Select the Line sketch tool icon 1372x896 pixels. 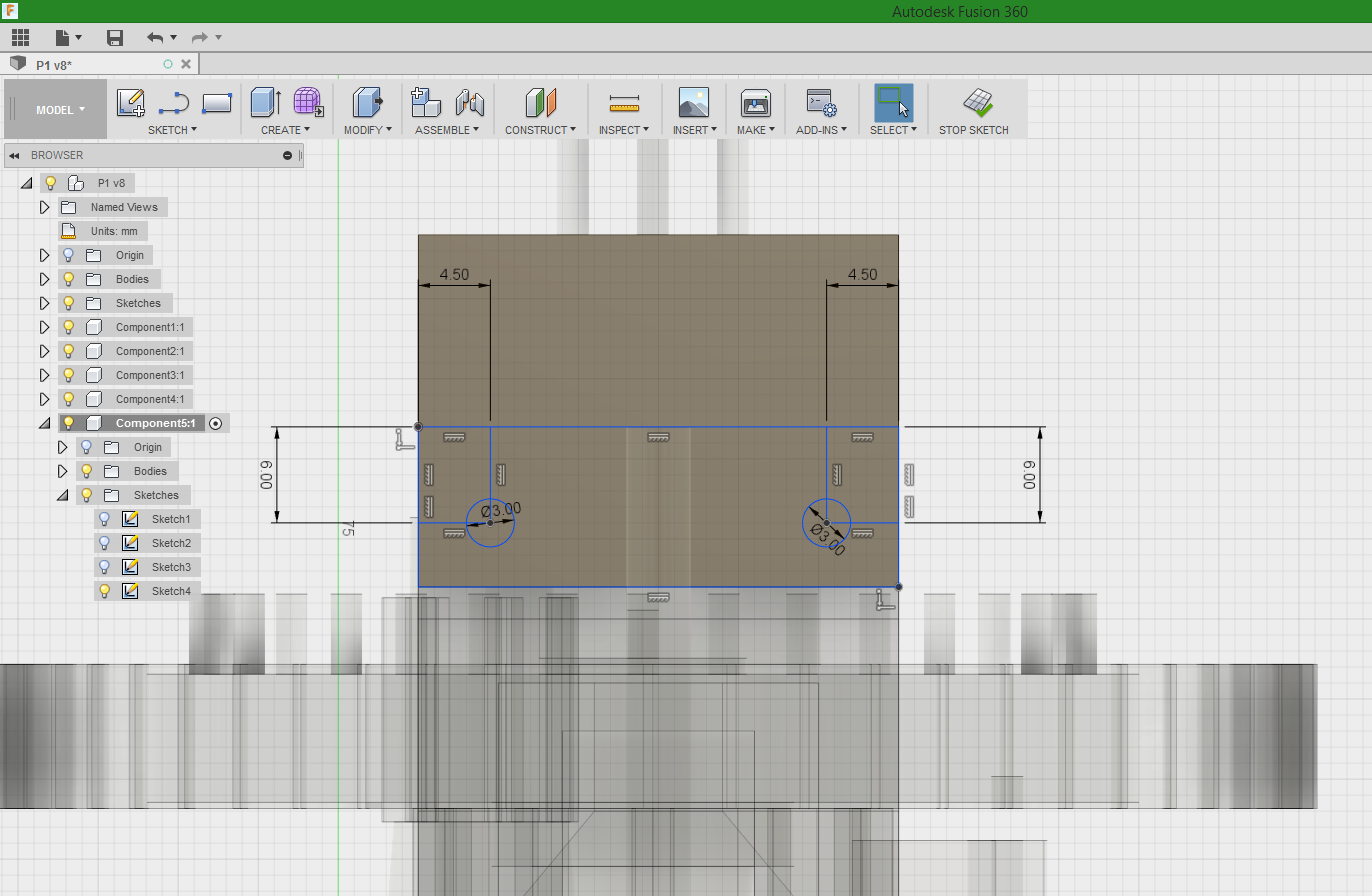pos(174,103)
